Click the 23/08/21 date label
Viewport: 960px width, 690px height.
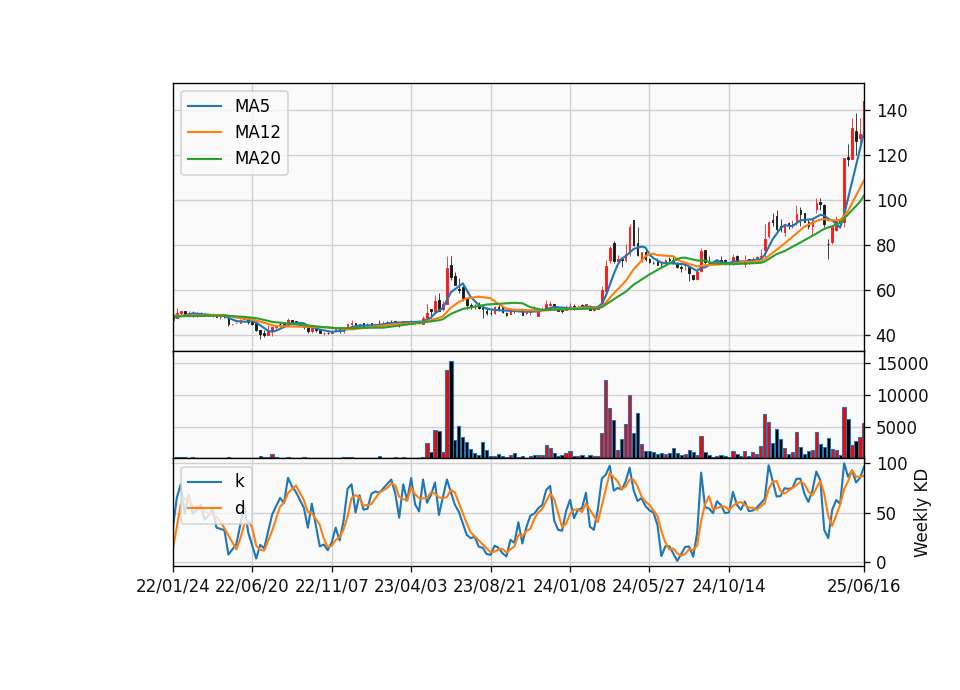[x=490, y=587]
